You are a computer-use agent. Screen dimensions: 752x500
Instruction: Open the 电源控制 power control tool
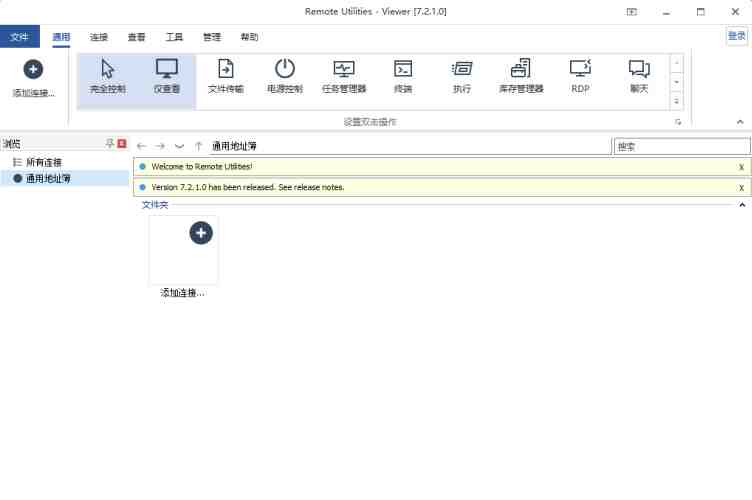point(284,77)
